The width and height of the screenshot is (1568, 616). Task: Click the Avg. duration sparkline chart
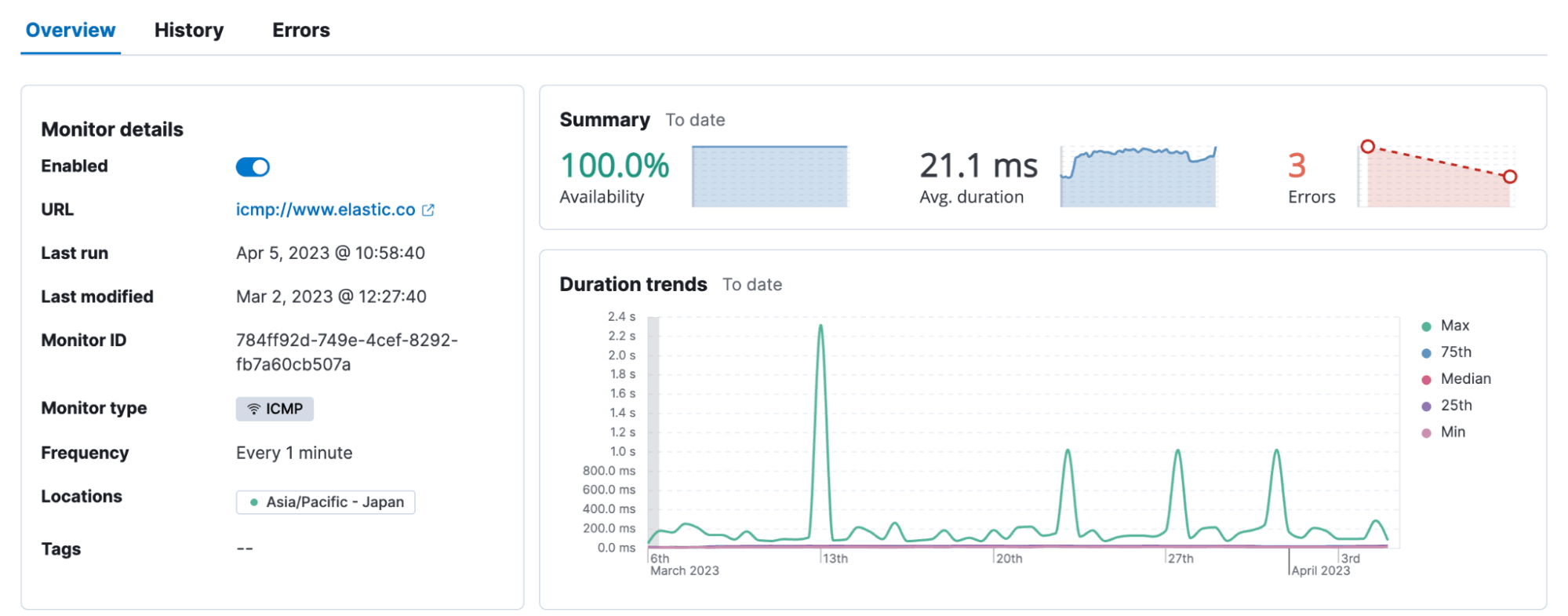pyautogui.click(x=1137, y=177)
